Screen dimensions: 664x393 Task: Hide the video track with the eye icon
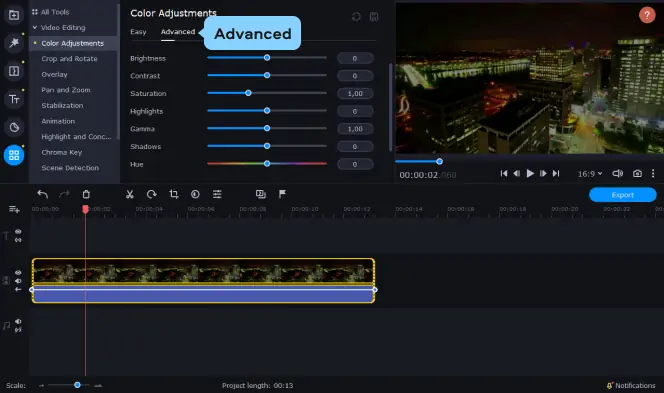click(x=18, y=272)
